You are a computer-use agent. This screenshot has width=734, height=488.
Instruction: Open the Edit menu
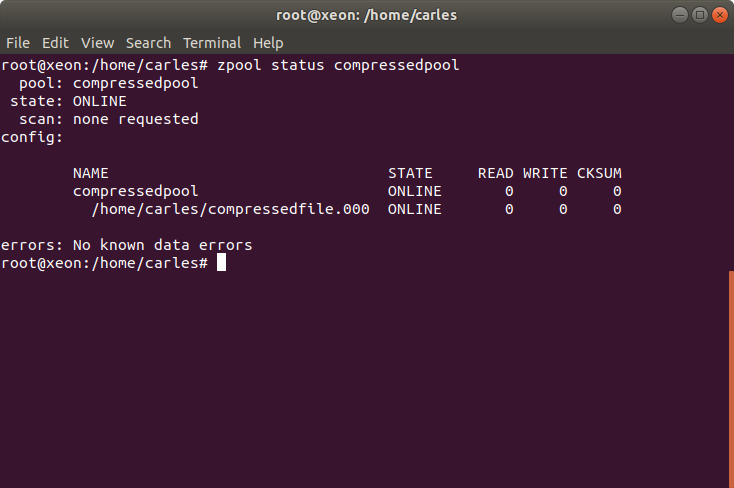pyautogui.click(x=55, y=43)
